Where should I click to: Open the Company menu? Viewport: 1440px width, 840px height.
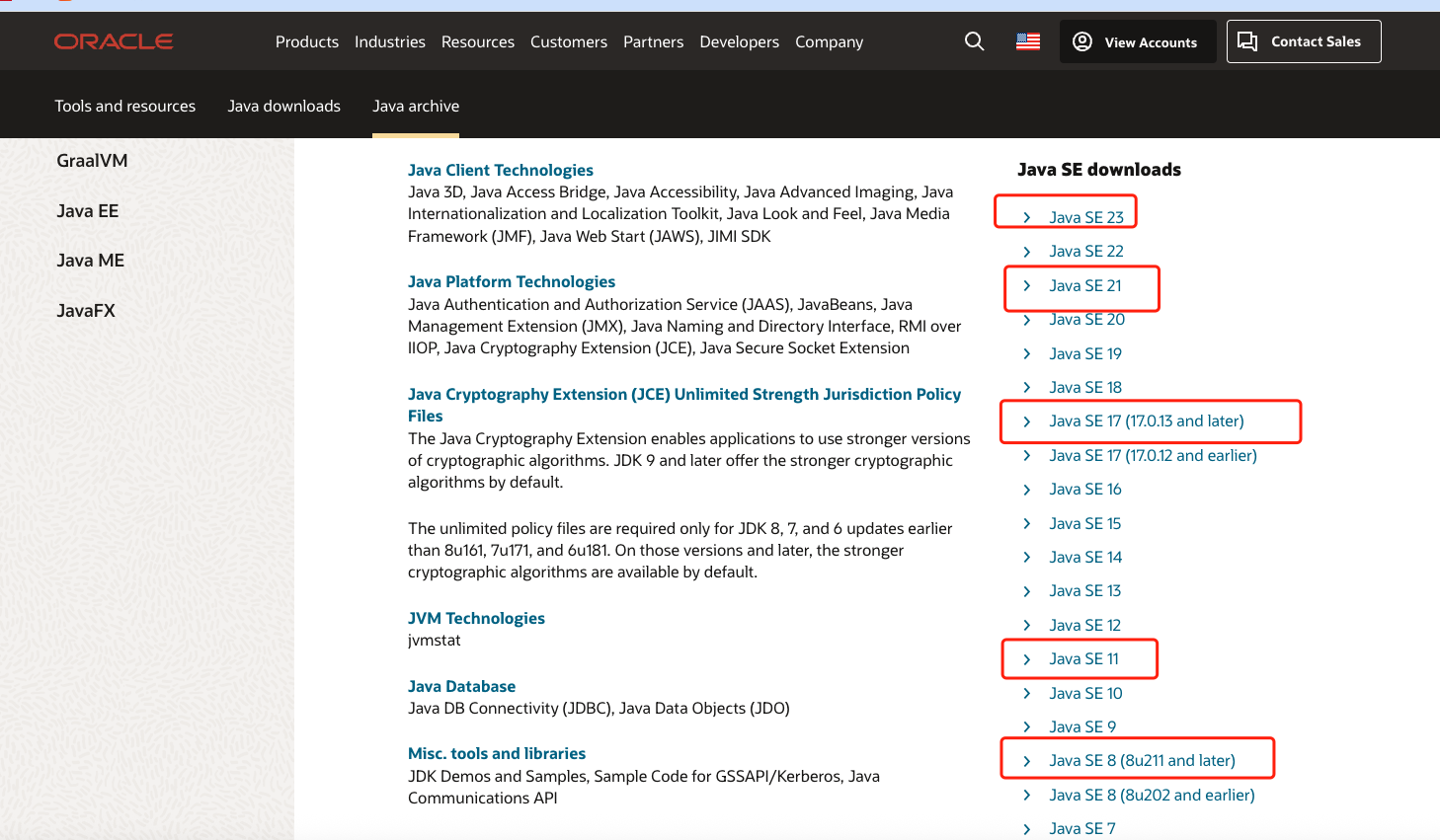829,41
